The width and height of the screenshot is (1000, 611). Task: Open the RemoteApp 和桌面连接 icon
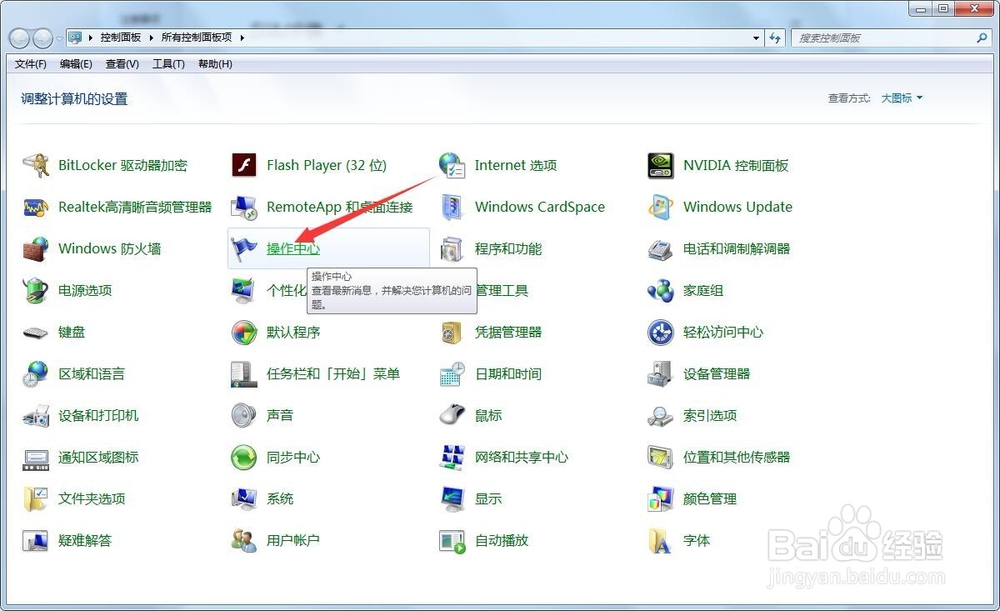point(244,207)
